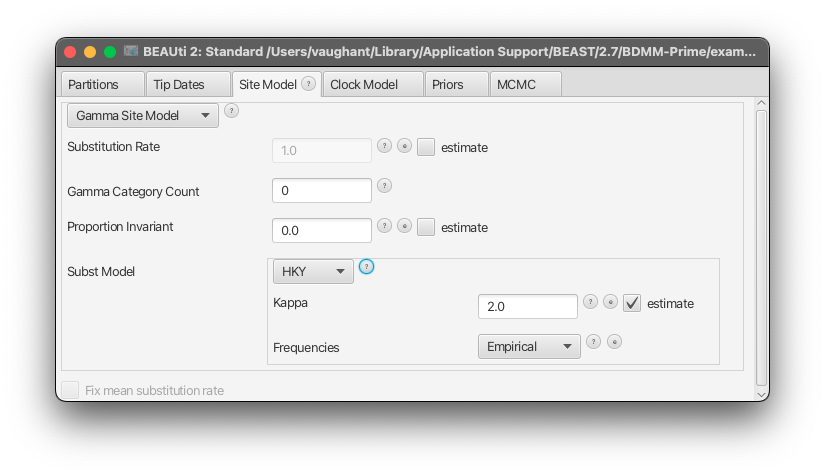
Task: Go to Clock Model tab
Action: point(373,84)
